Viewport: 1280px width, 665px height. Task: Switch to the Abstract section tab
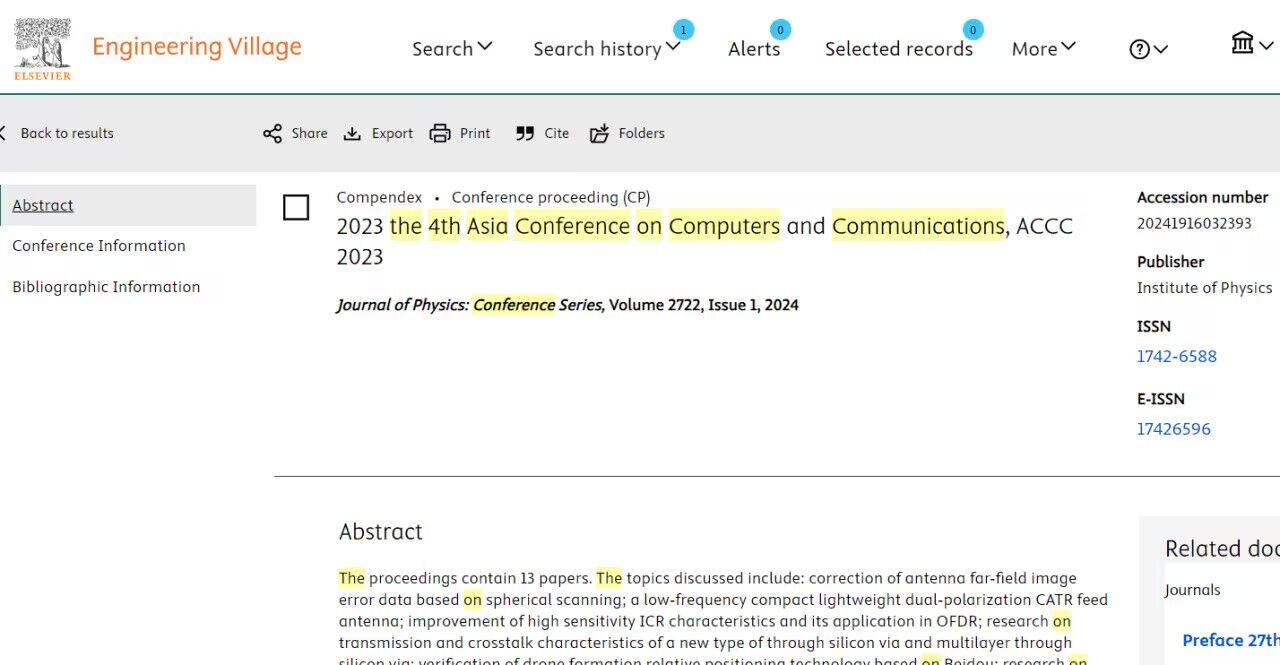[128, 205]
